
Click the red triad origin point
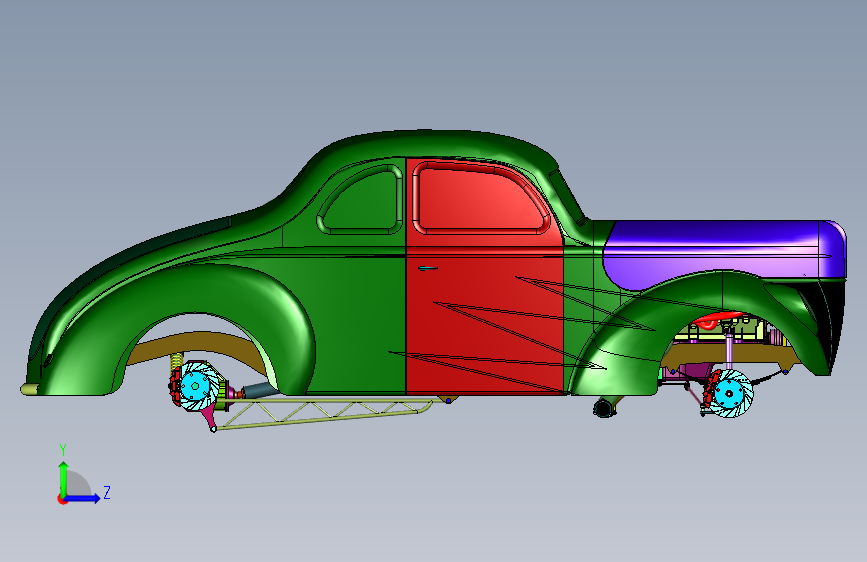click(62, 499)
